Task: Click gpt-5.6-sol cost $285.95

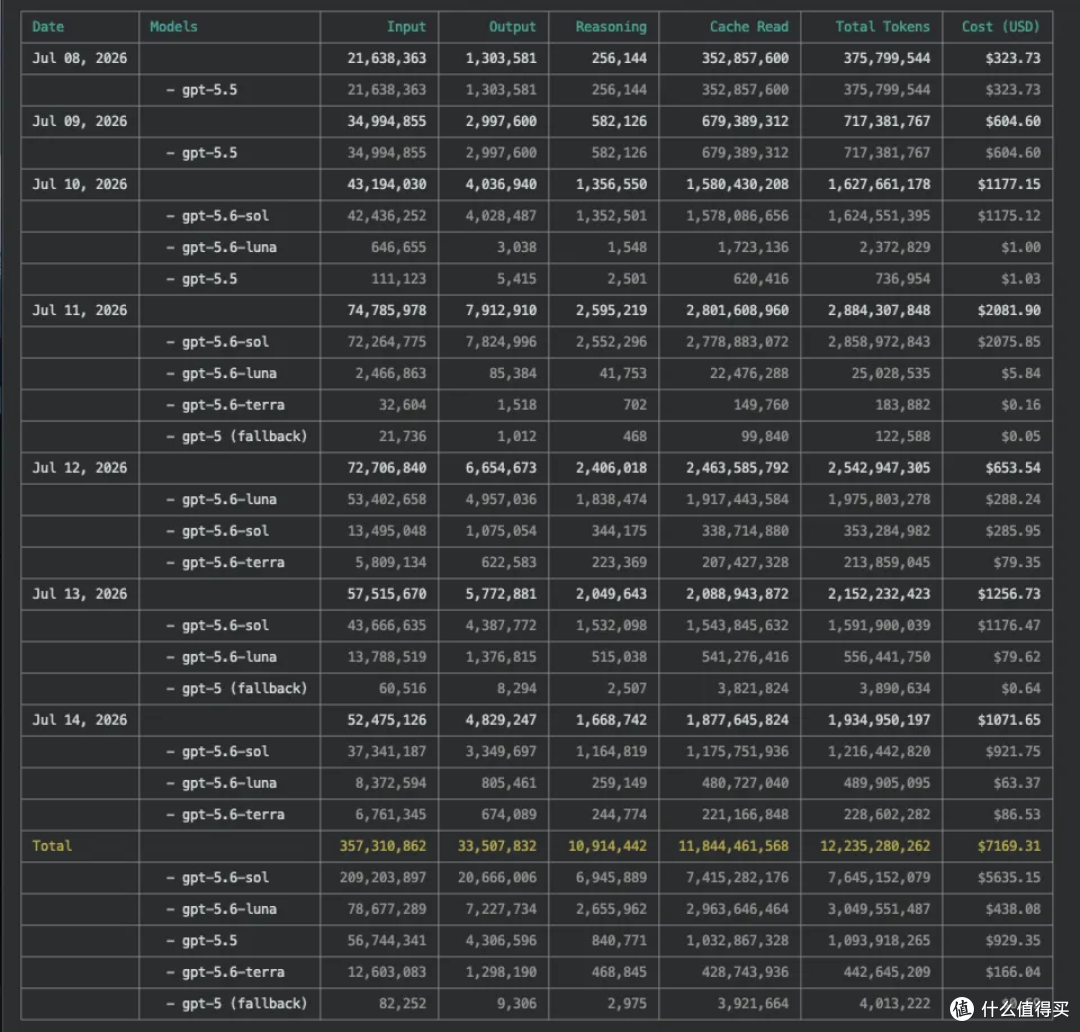Action: 1012,531
